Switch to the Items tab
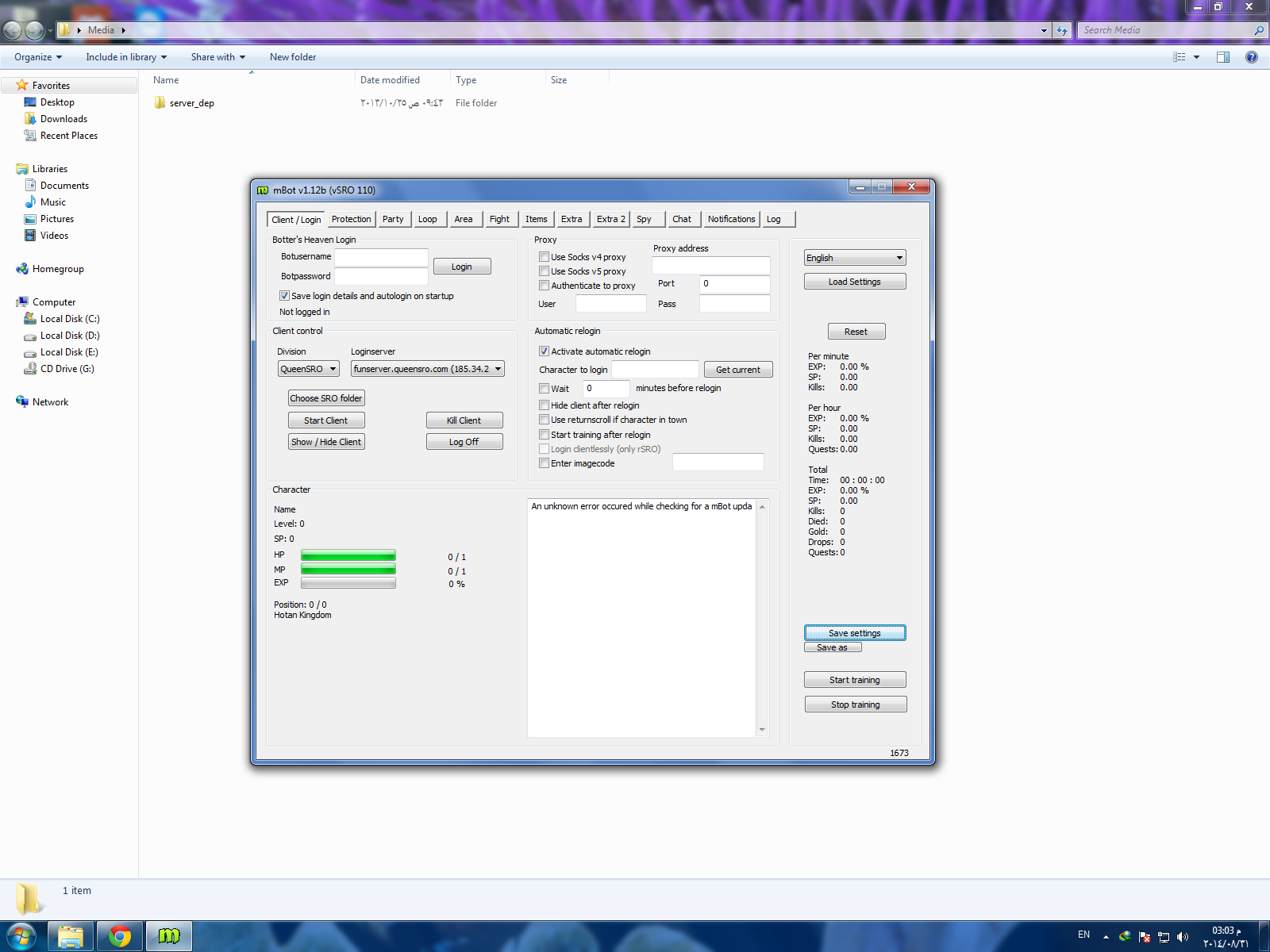This screenshot has height=952, width=1270. 537,219
